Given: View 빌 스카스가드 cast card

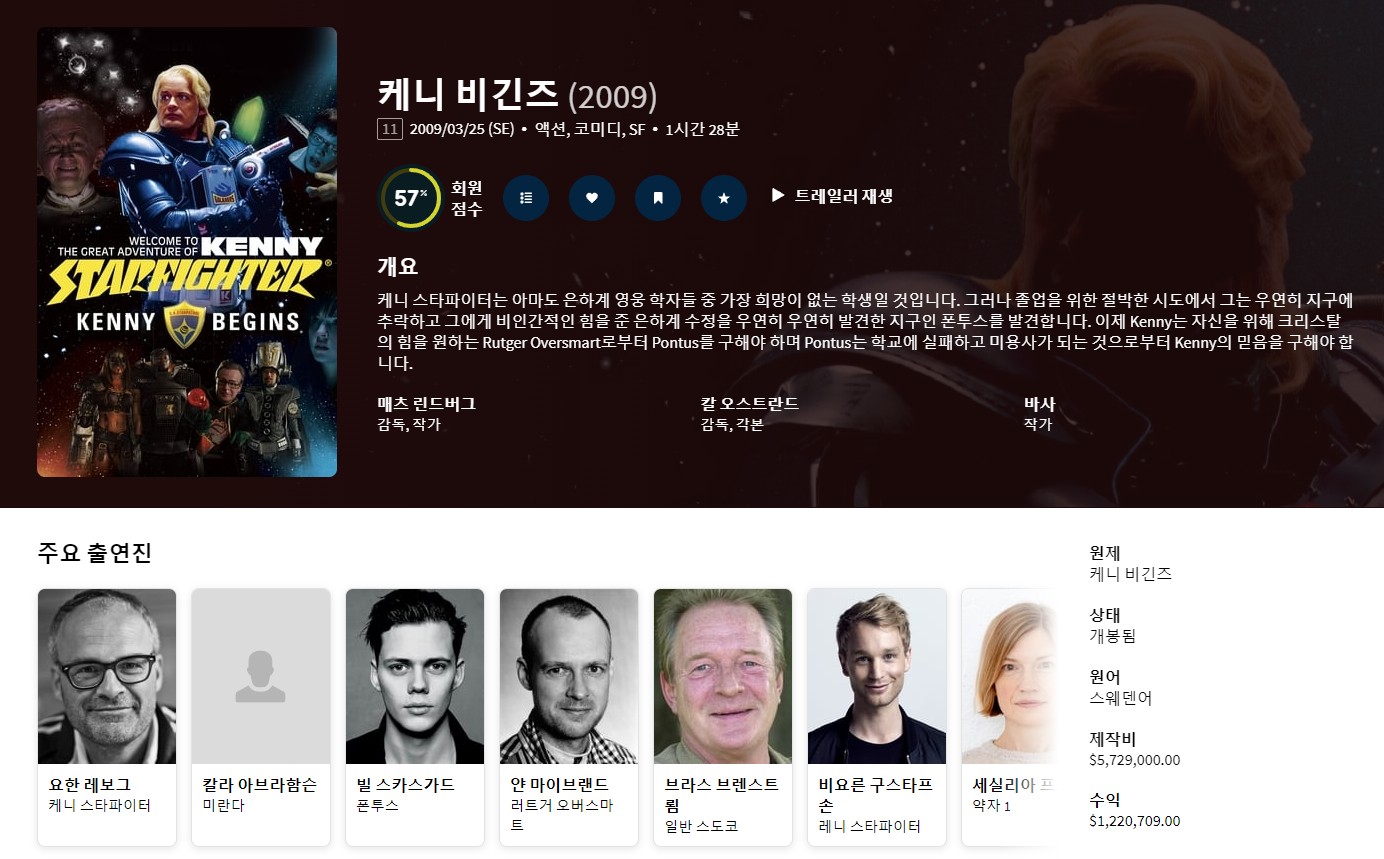Looking at the screenshot, I should coord(415,717).
